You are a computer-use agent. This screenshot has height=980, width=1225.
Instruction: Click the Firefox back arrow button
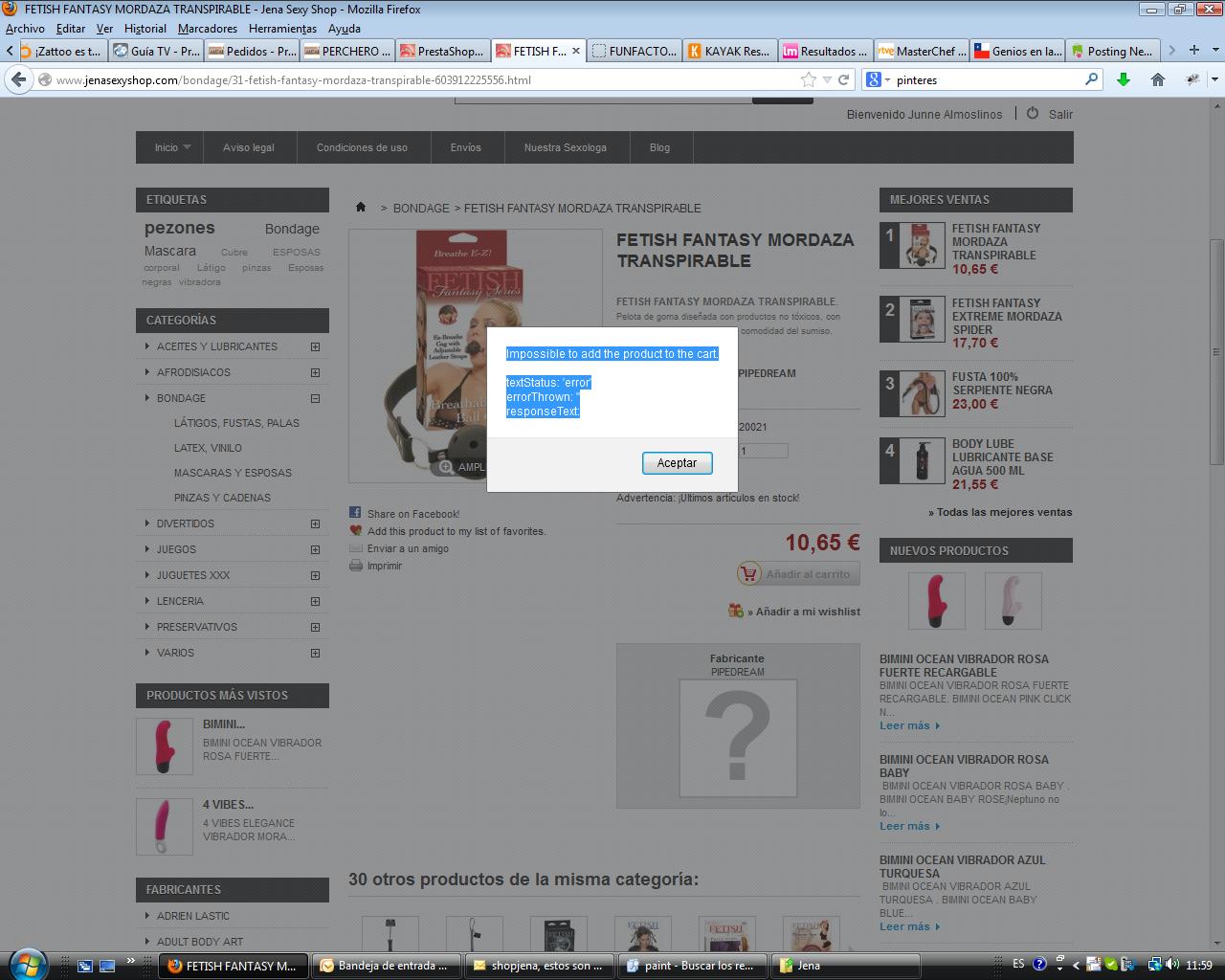point(18,80)
